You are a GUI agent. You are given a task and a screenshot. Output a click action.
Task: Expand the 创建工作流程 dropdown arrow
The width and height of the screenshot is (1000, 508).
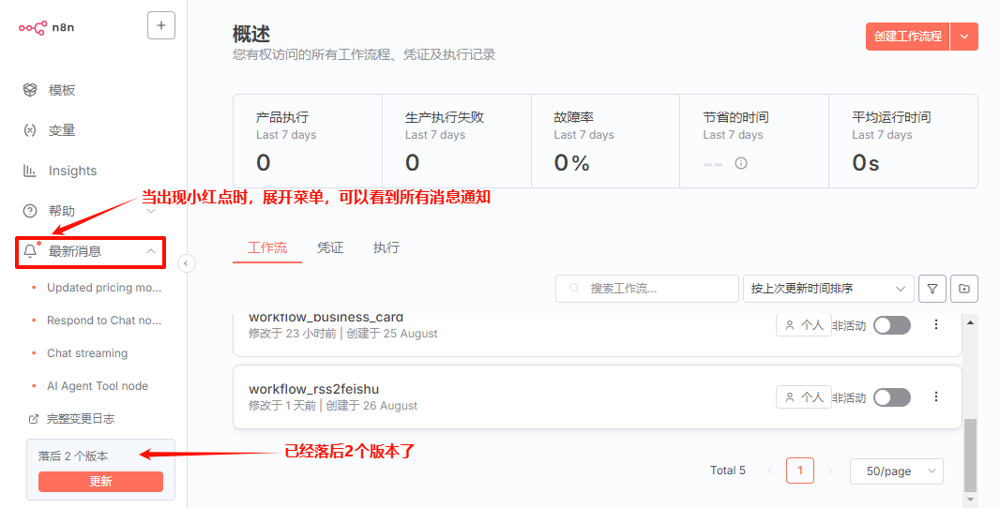coord(964,36)
